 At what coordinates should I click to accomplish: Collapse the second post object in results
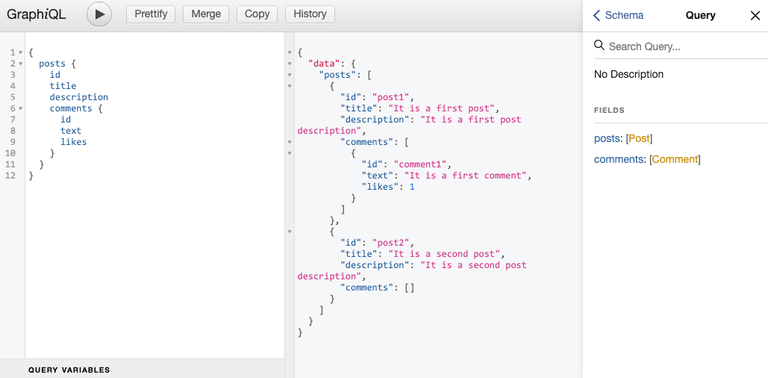(289, 232)
